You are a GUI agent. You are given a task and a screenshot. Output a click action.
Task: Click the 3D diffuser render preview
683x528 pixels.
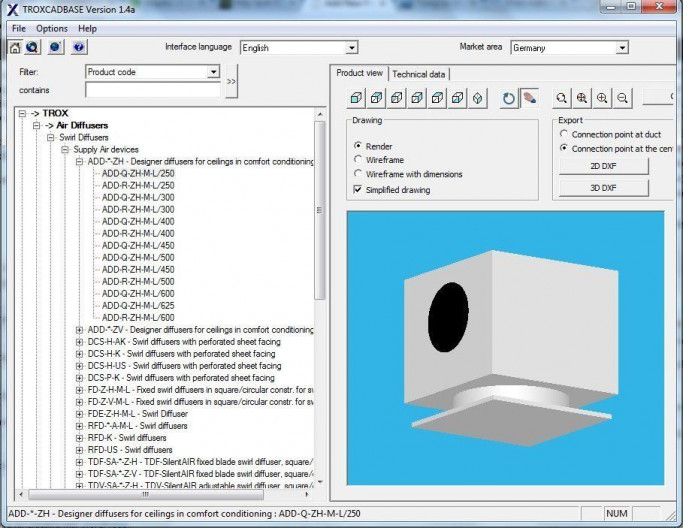[x=505, y=348]
